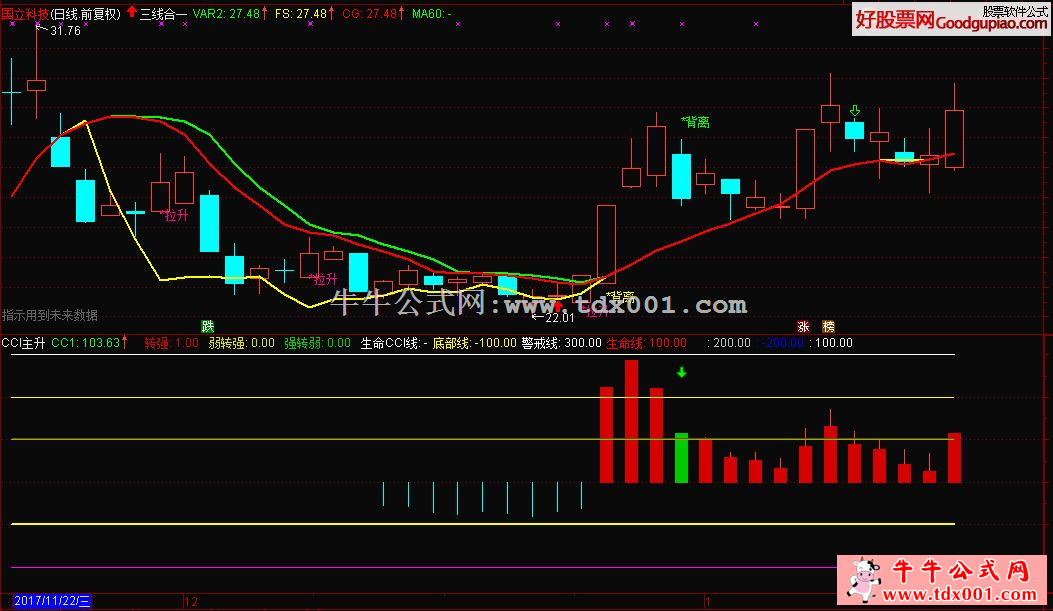Select the 2017/11/22 date marker

pyautogui.click(x=46, y=601)
